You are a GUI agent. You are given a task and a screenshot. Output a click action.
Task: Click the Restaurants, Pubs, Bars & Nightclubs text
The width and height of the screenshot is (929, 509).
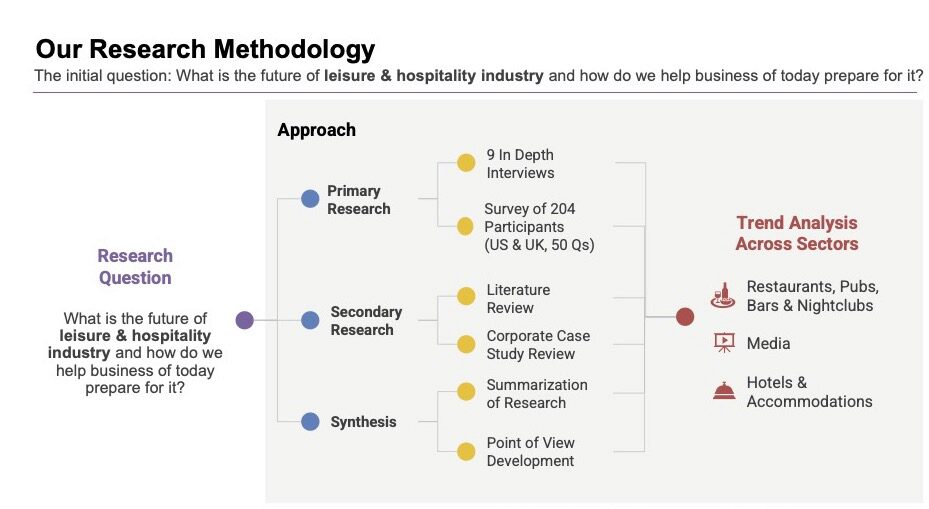pos(812,296)
